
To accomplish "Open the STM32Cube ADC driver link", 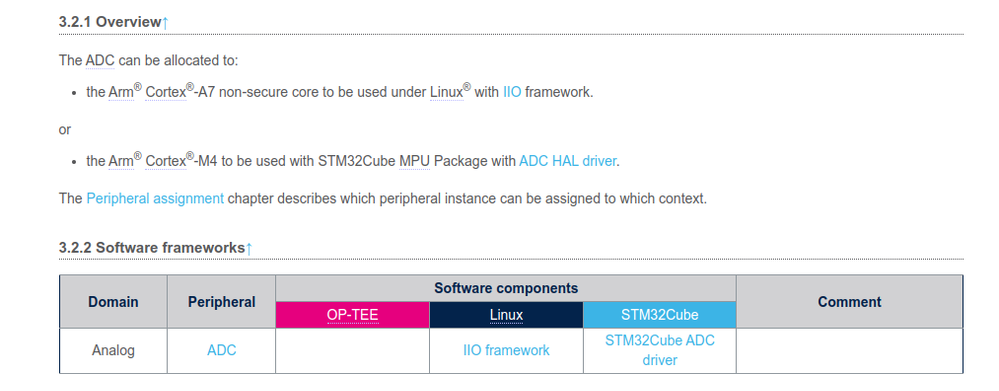I will pos(660,350).
